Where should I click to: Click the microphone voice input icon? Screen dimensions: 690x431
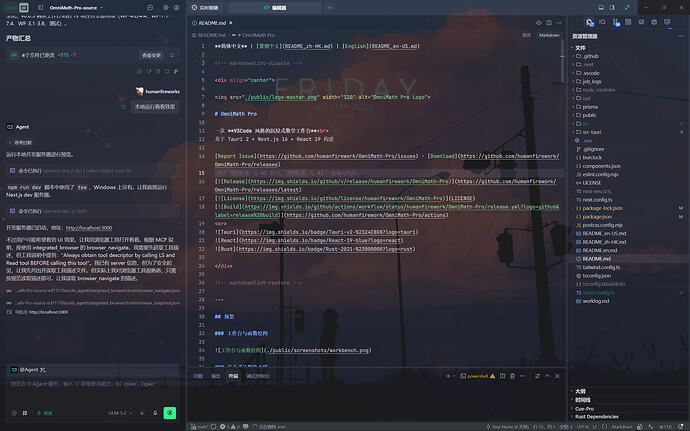pos(155,413)
